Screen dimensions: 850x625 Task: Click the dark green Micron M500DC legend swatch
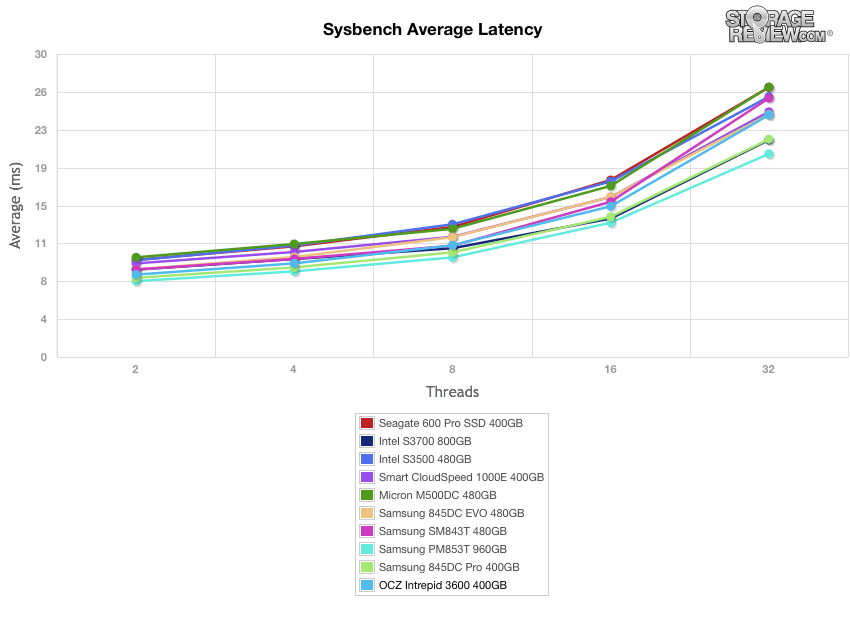367,495
